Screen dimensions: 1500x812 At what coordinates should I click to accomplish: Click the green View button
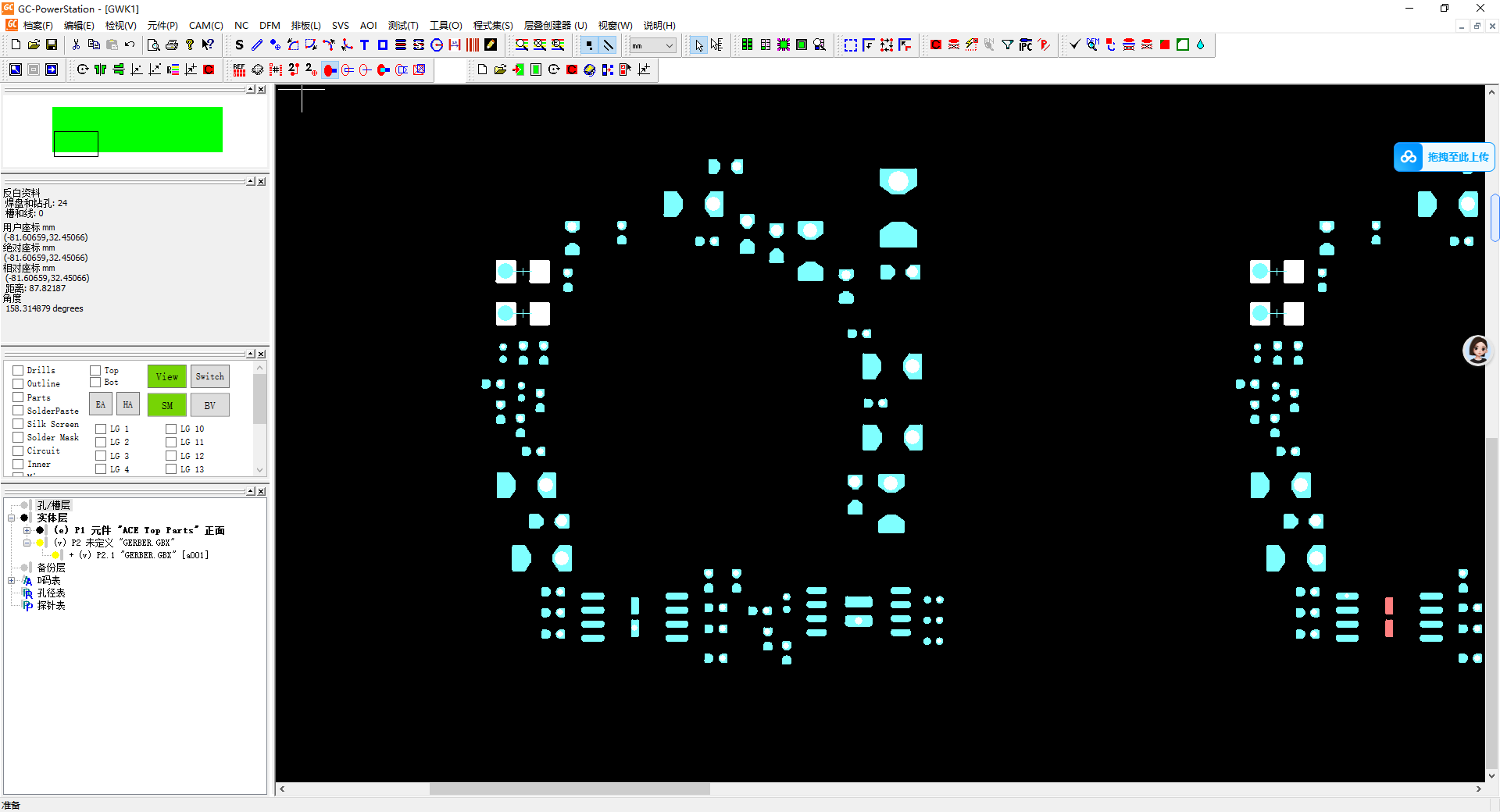[x=167, y=376]
